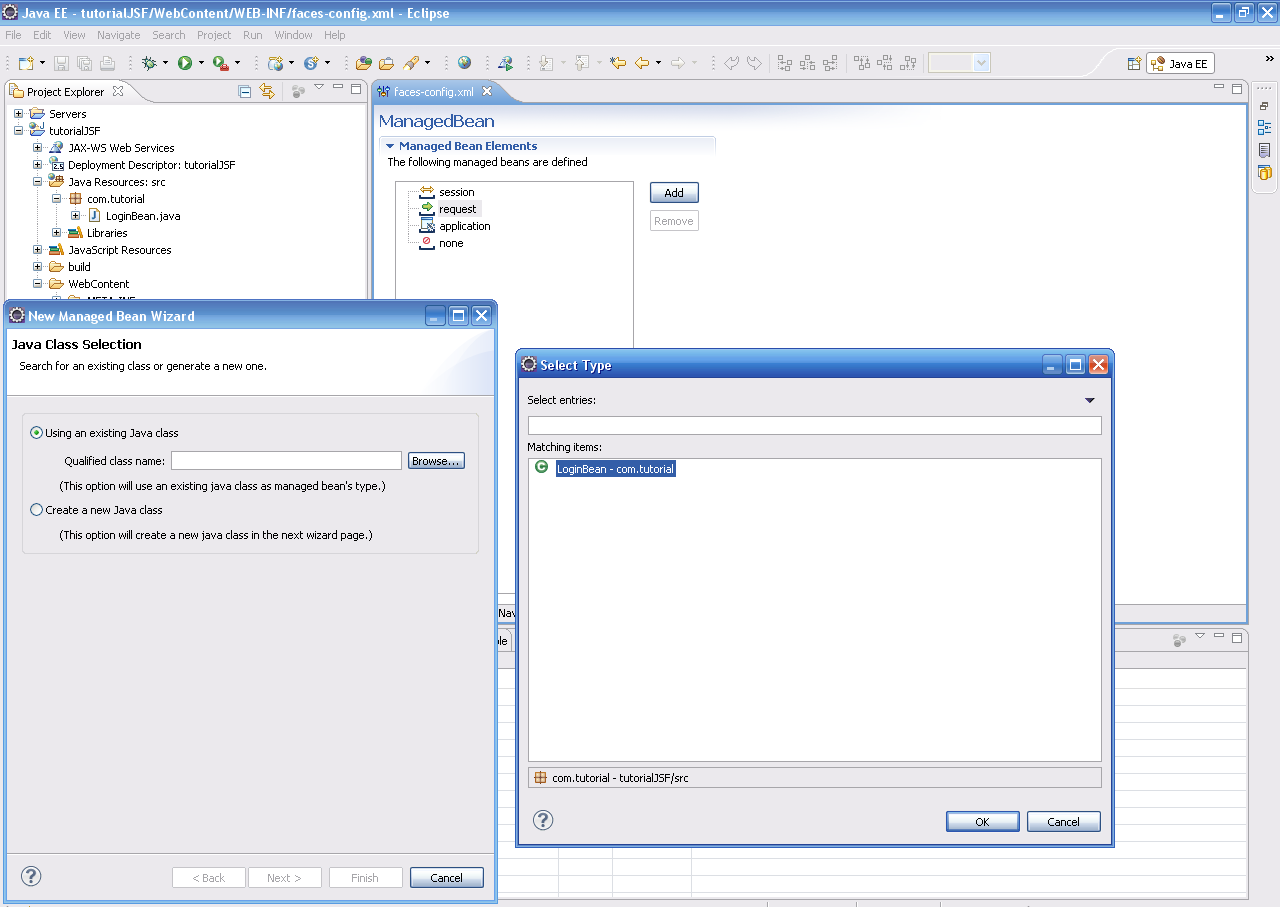Expand the Servers tree node
This screenshot has height=907, width=1280.
[x=19, y=114]
